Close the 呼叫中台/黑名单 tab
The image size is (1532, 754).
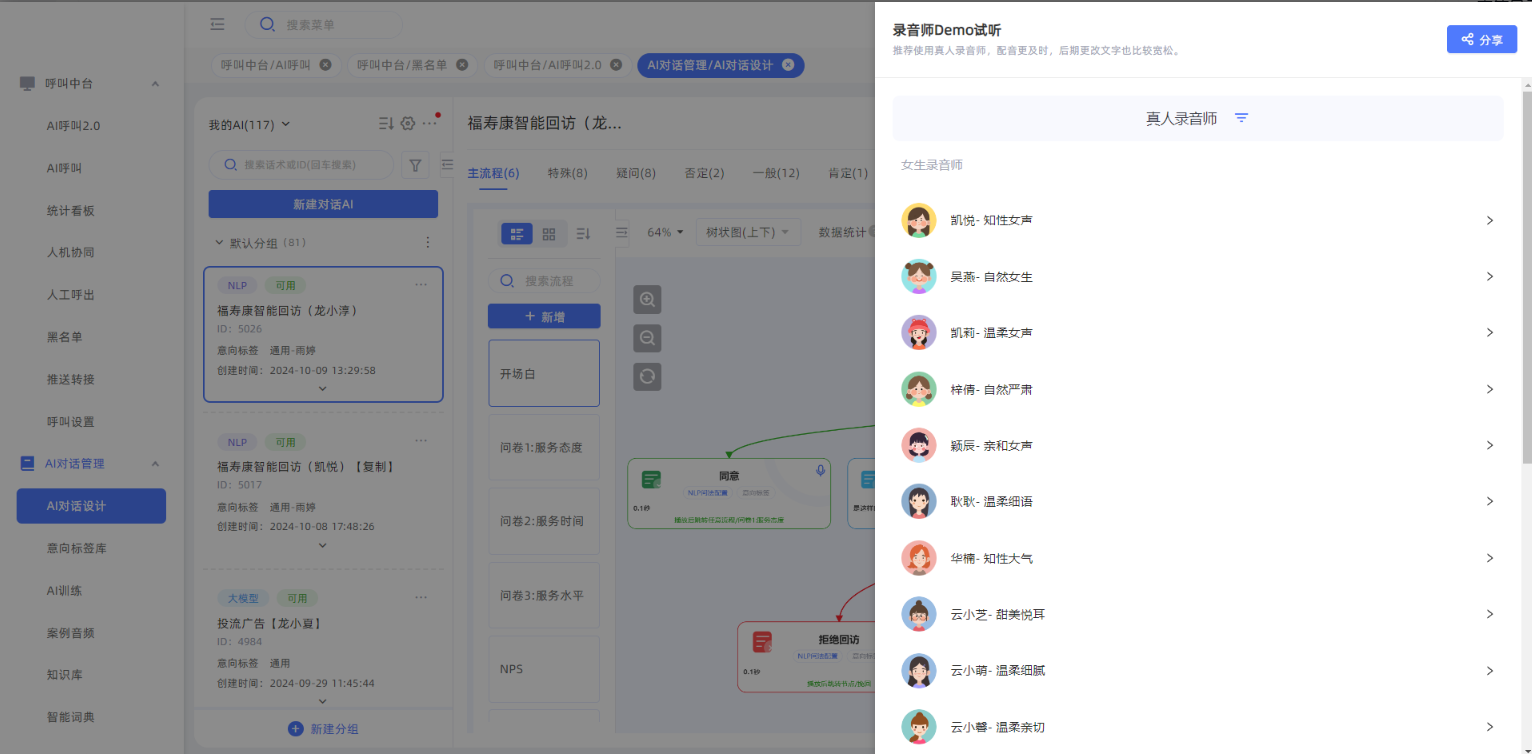coord(461,65)
